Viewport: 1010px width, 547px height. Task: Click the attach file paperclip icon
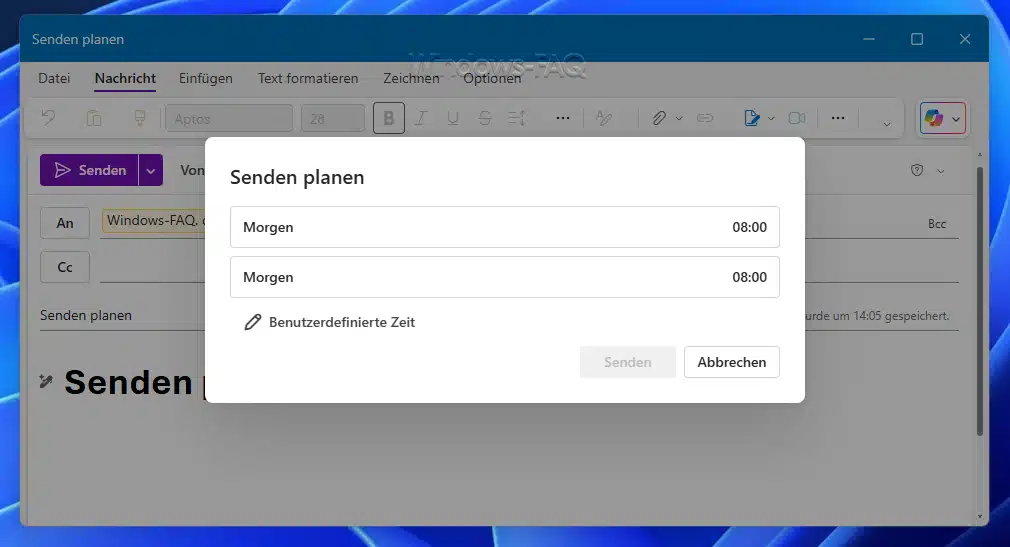point(658,118)
